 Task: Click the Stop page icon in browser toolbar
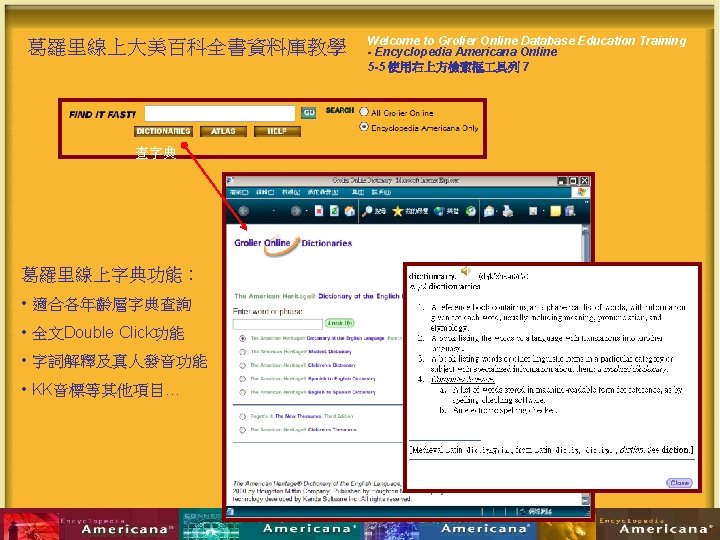(x=319, y=211)
